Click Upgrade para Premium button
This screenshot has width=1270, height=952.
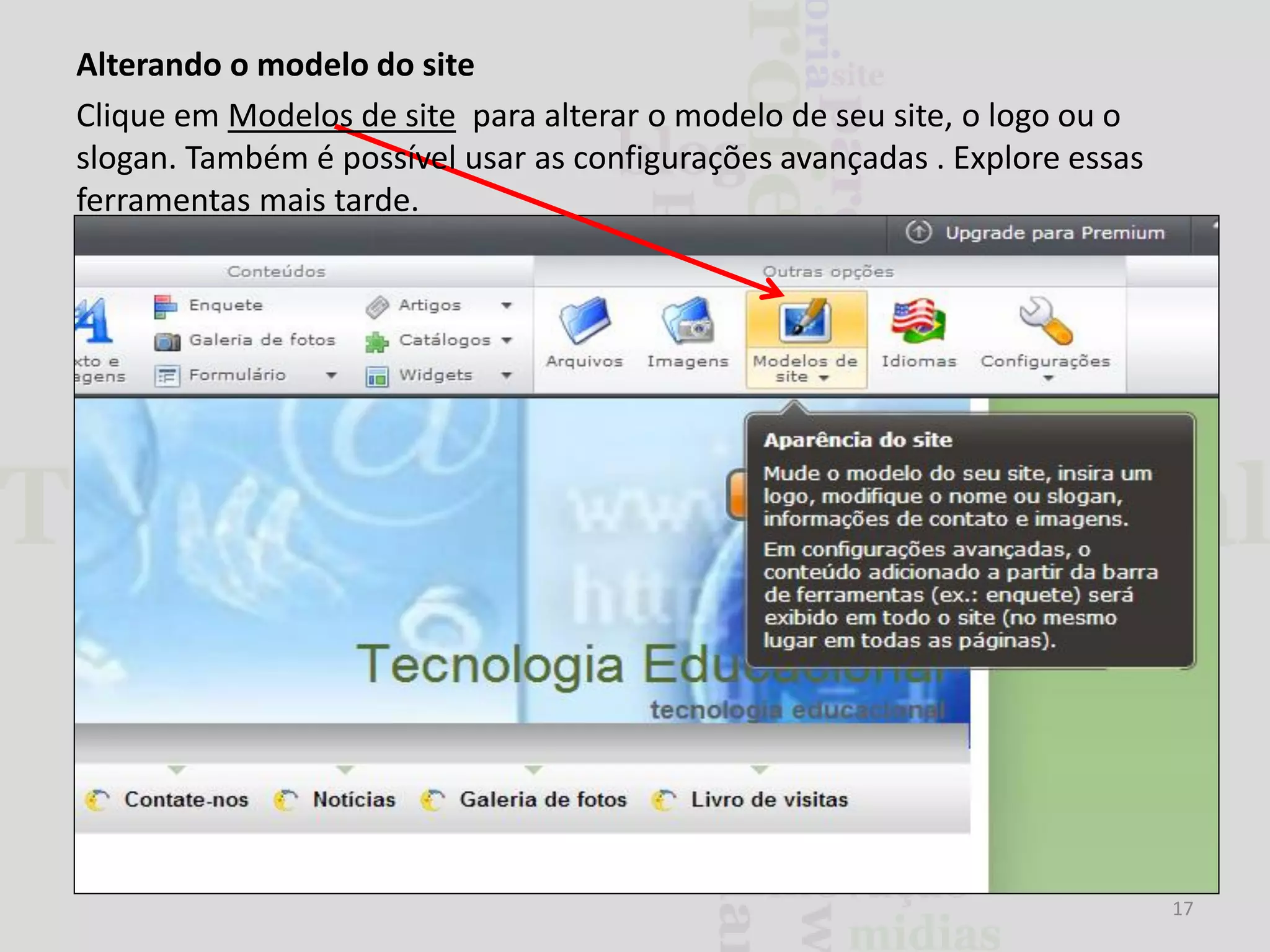coord(1038,234)
